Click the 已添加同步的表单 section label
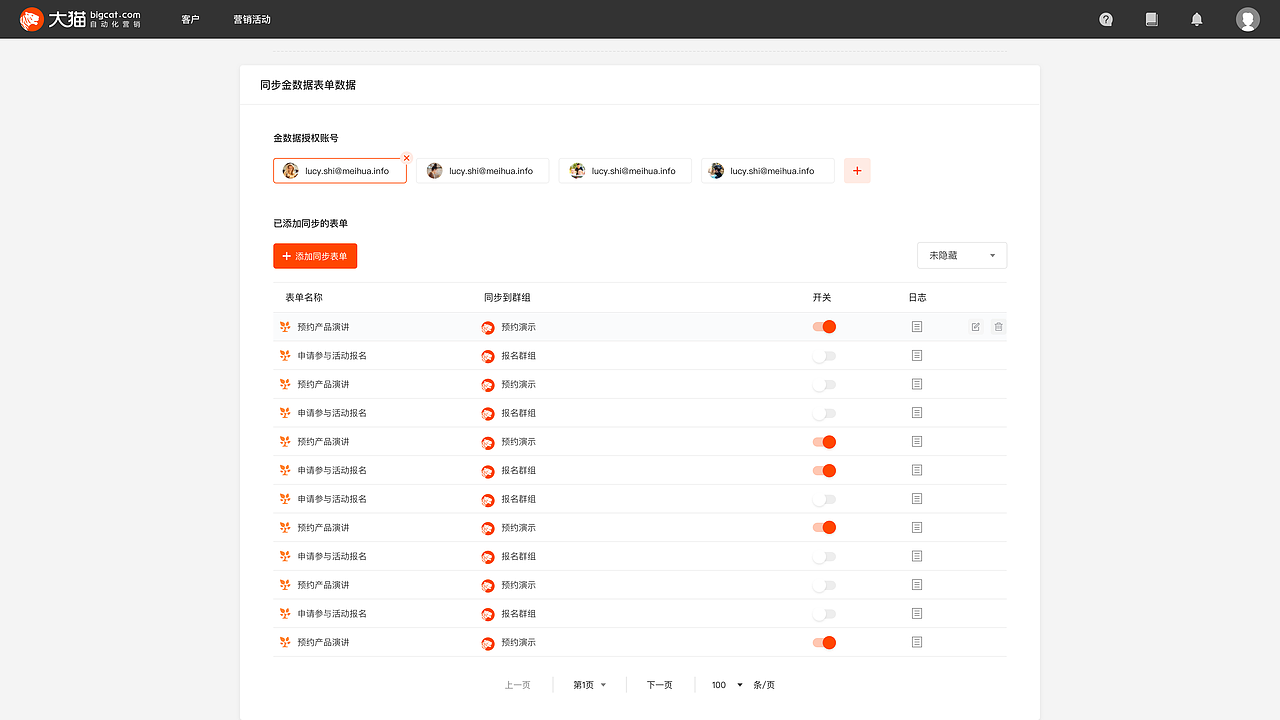Image resolution: width=1280 pixels, height=720 pixels. [x=311, y=224]
